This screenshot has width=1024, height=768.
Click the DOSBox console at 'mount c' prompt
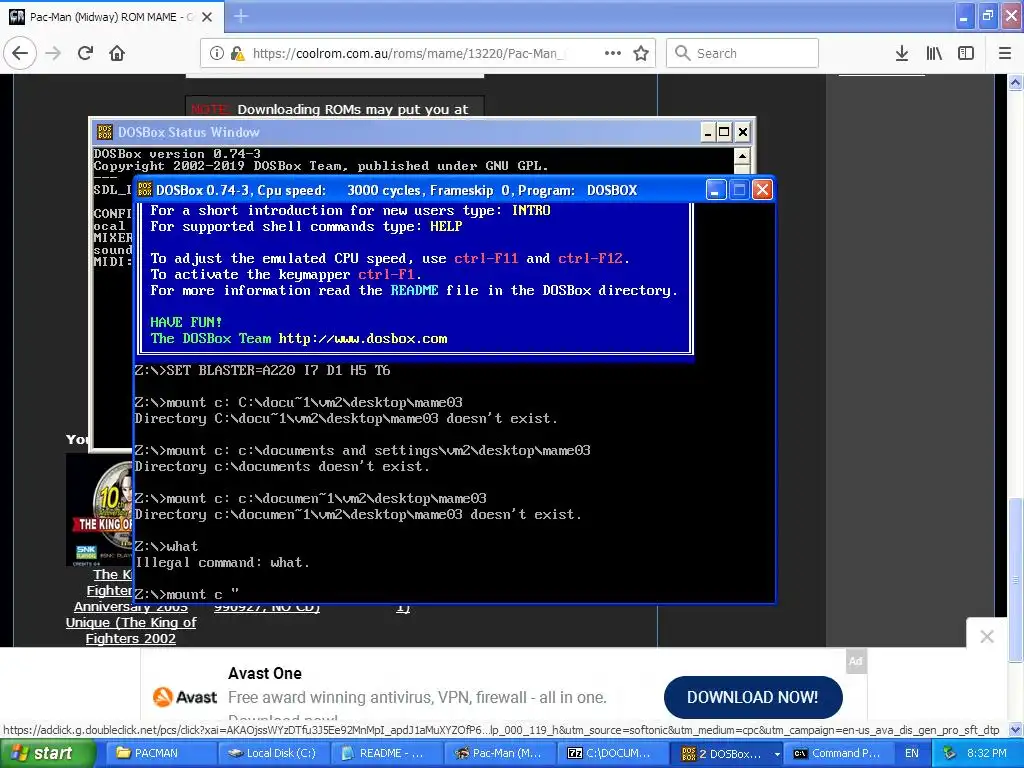tap(187, 594)
